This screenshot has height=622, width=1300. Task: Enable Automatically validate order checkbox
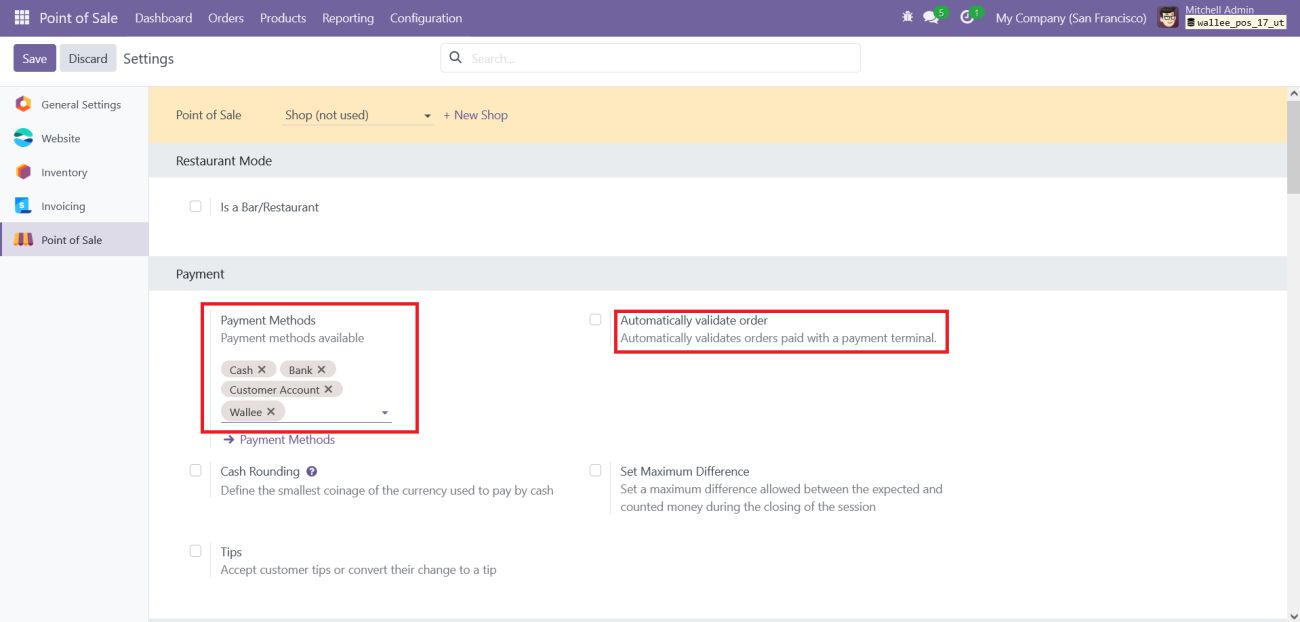[x=595, y=320]
